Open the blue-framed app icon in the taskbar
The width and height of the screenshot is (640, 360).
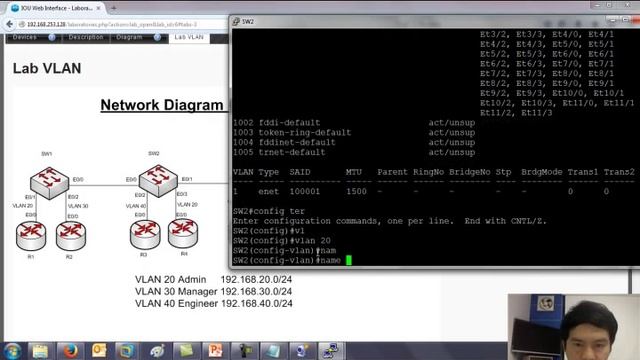pos(127,351)
